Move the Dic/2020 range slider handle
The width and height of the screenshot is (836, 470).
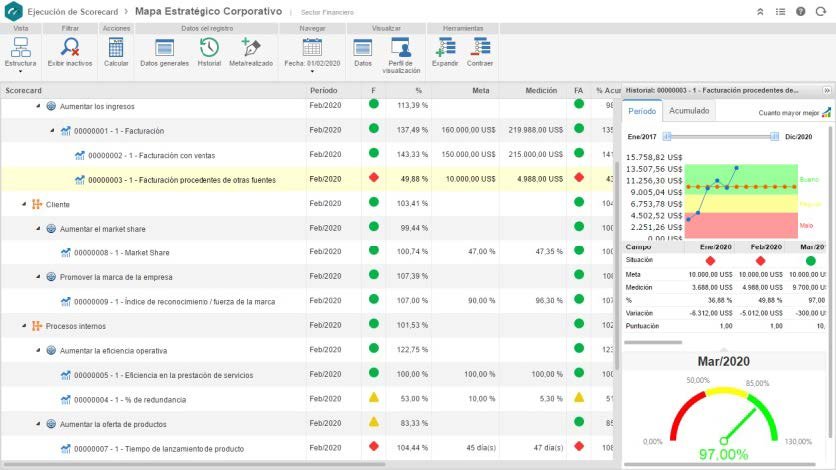774,137
